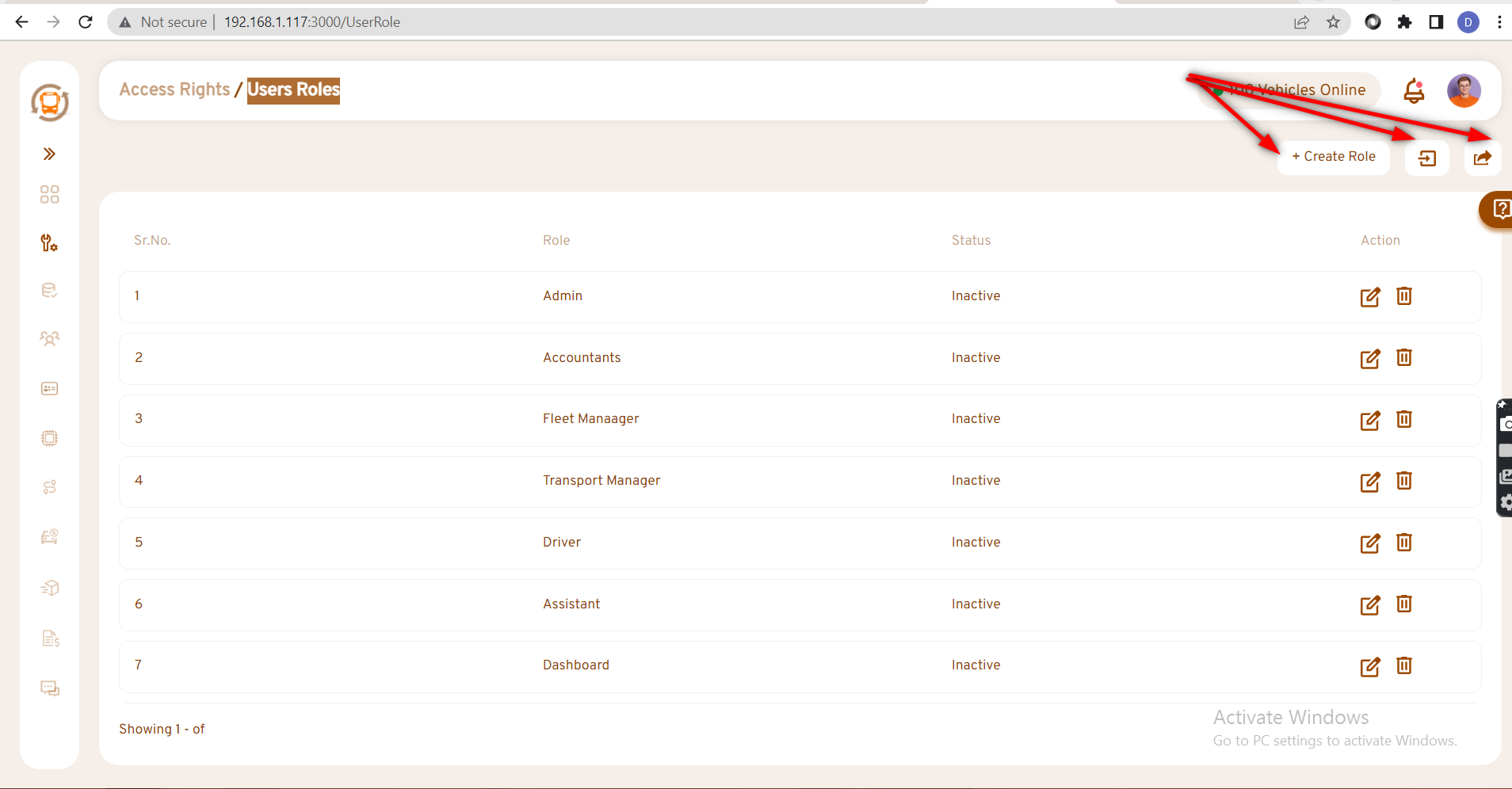This screenshot has height=789, width=1512.
Task: Bookmark this page with the star icon
Action: coord(1333,22)
